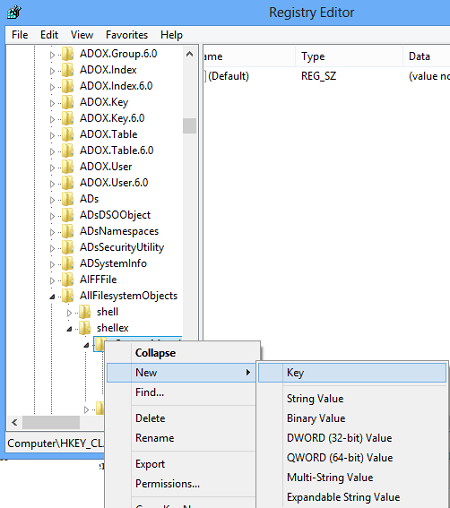
Task: Click the tree vertical scrollbar thumb
Action: click(x=189, y=126)
